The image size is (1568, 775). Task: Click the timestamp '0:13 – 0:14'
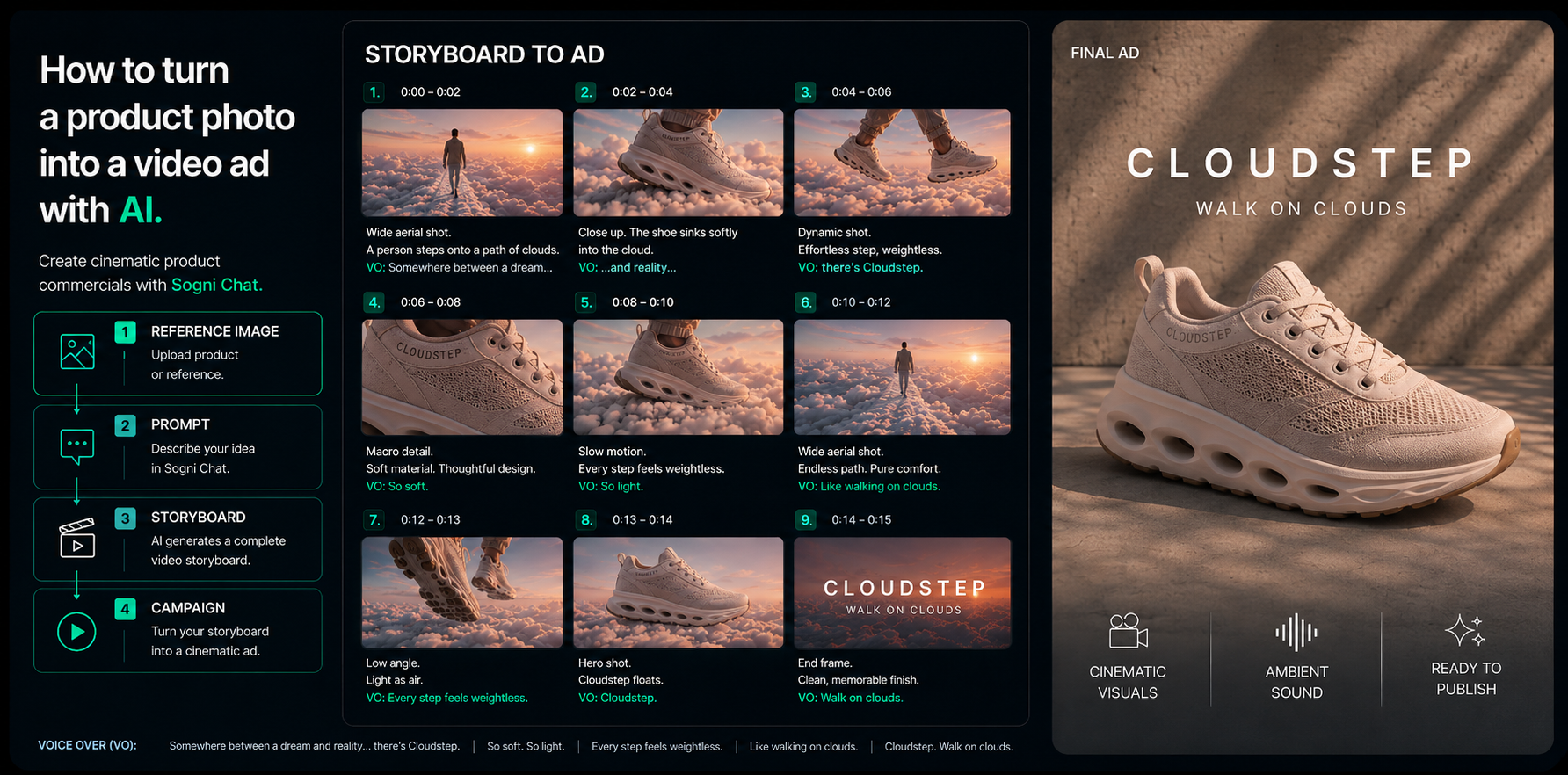point(642,520)
